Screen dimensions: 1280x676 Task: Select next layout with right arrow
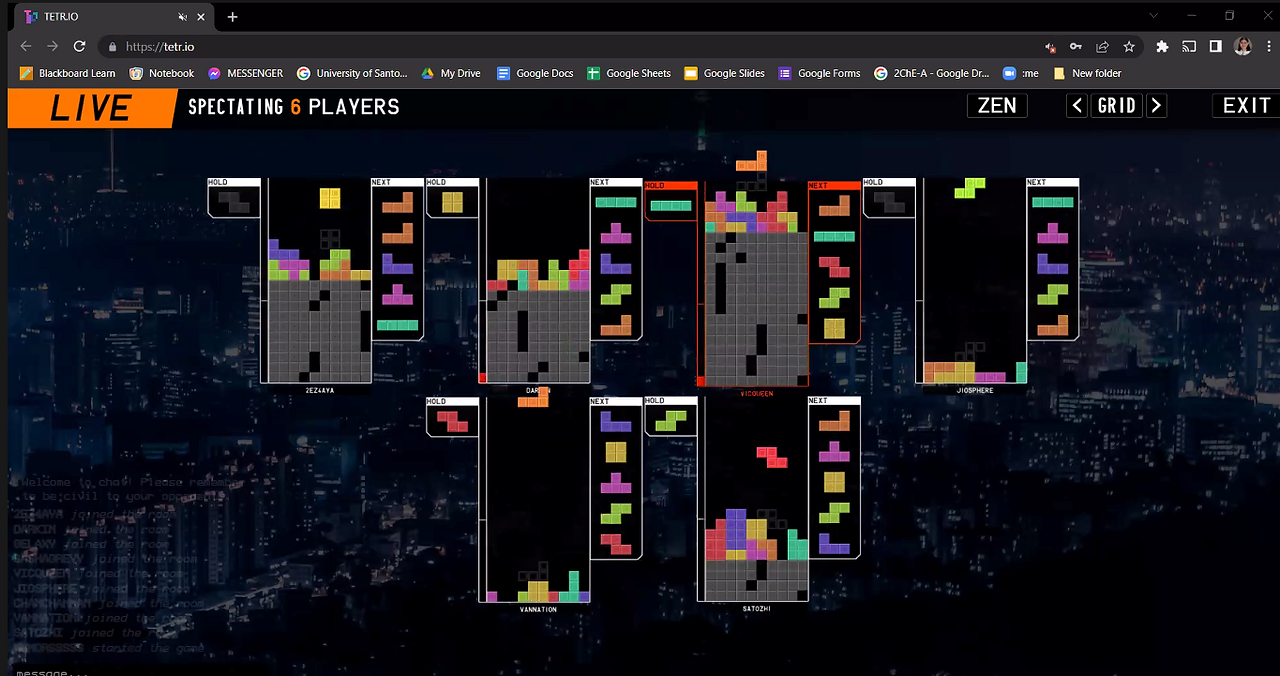[x=1157, y=105]
